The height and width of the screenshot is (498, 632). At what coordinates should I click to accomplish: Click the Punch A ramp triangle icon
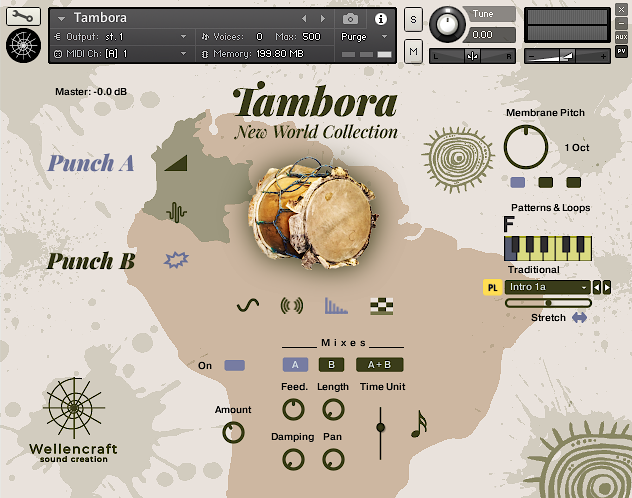pyautogui.click(x=177, y=163)
